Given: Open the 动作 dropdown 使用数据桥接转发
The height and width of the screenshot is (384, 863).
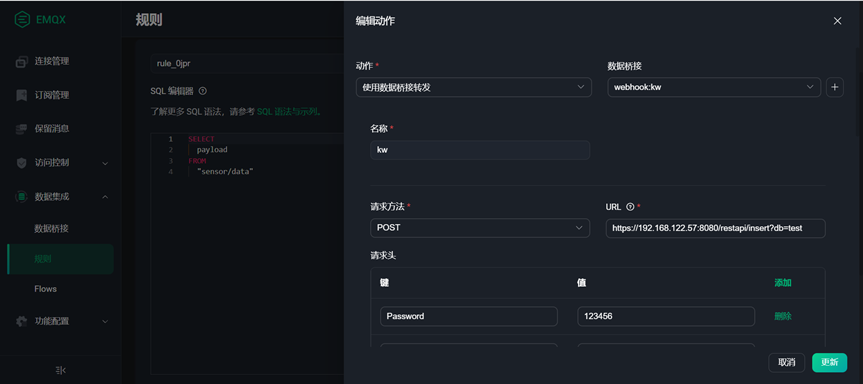Looking at the screenshot, I should pyautogui.click(x=473, y=87).
